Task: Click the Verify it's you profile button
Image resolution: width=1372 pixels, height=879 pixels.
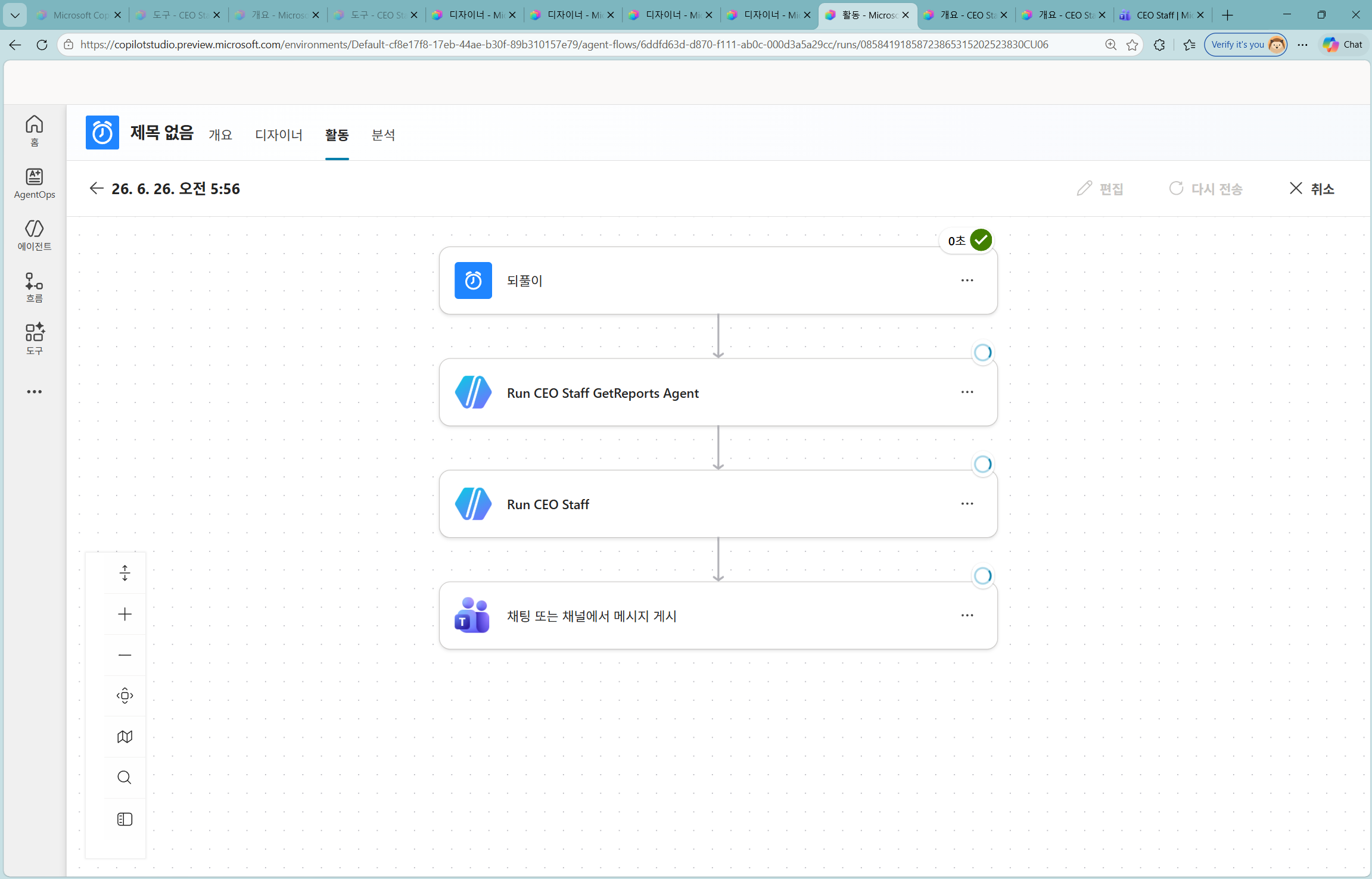Action: [x=1245, y=45]
